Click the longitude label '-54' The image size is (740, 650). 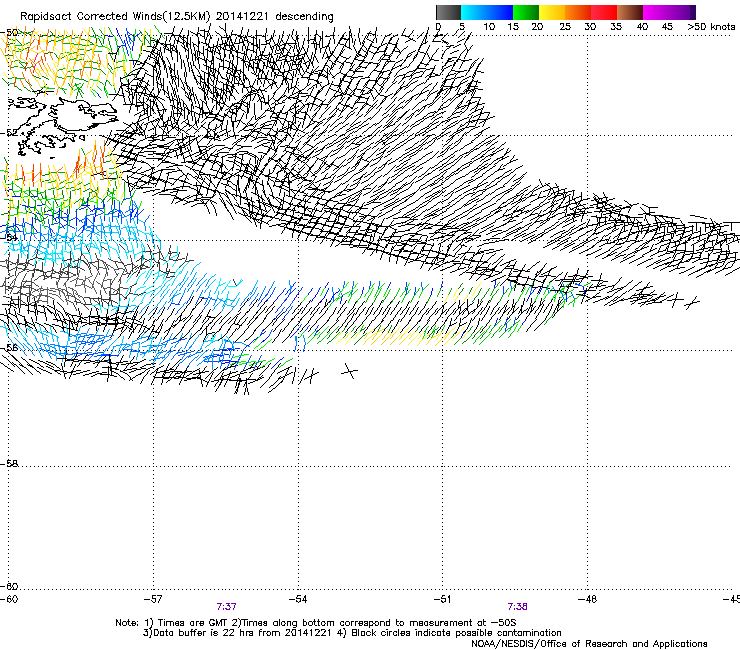(x=298, y=599)
